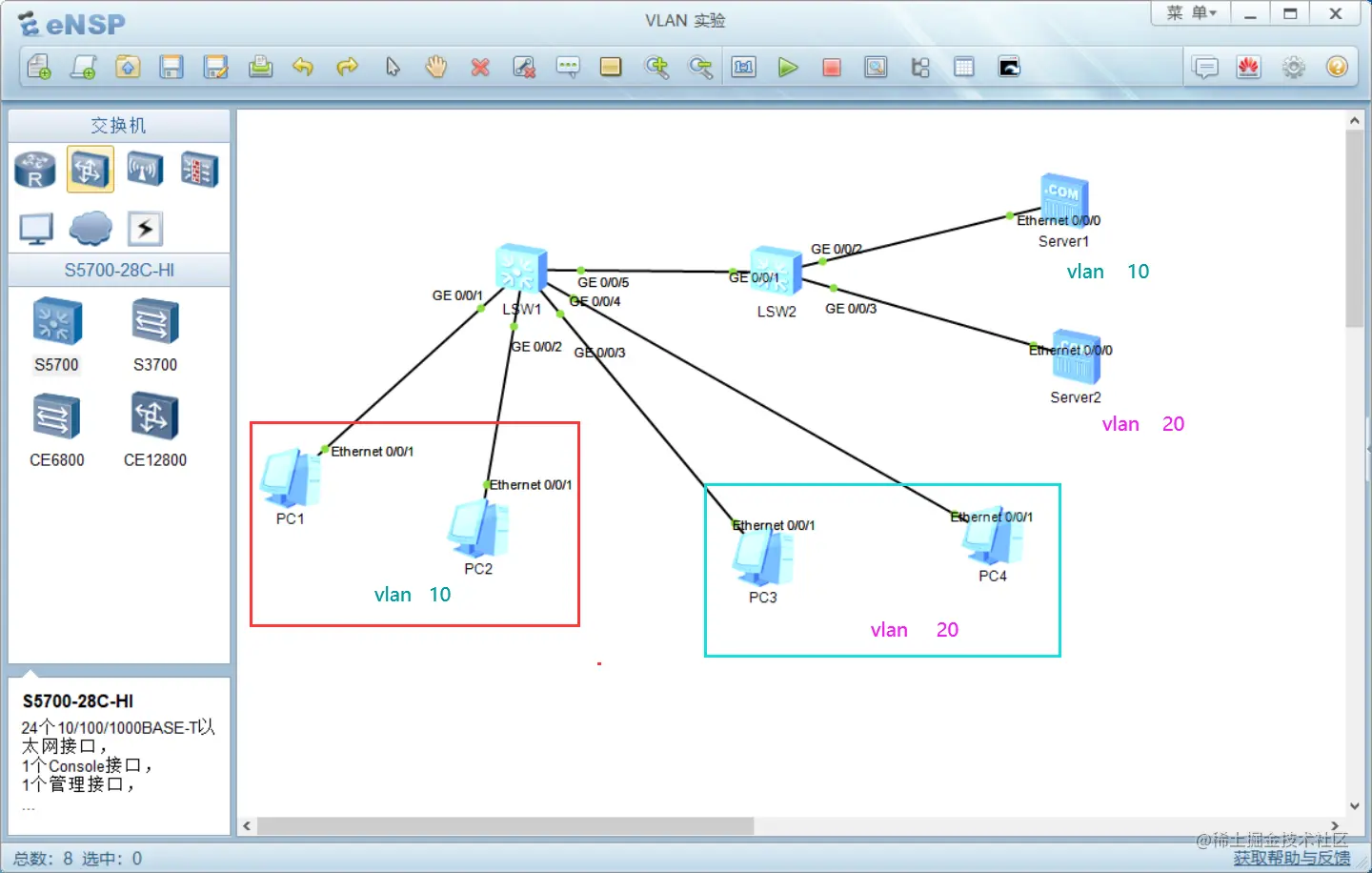Select the Server1 device on the canvas
1372x873 pixels.
click(x=1064, y=198)
